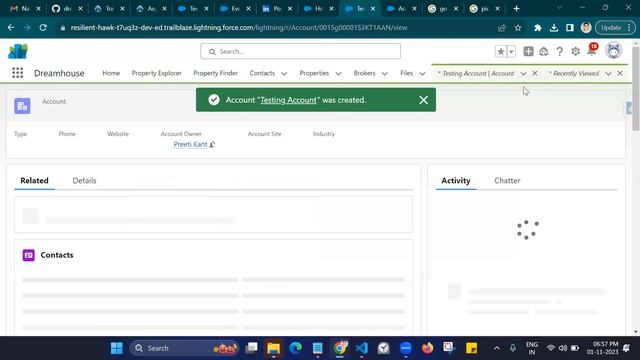Expand the Properties nav dropdown chevron

[x=338, y=73]
